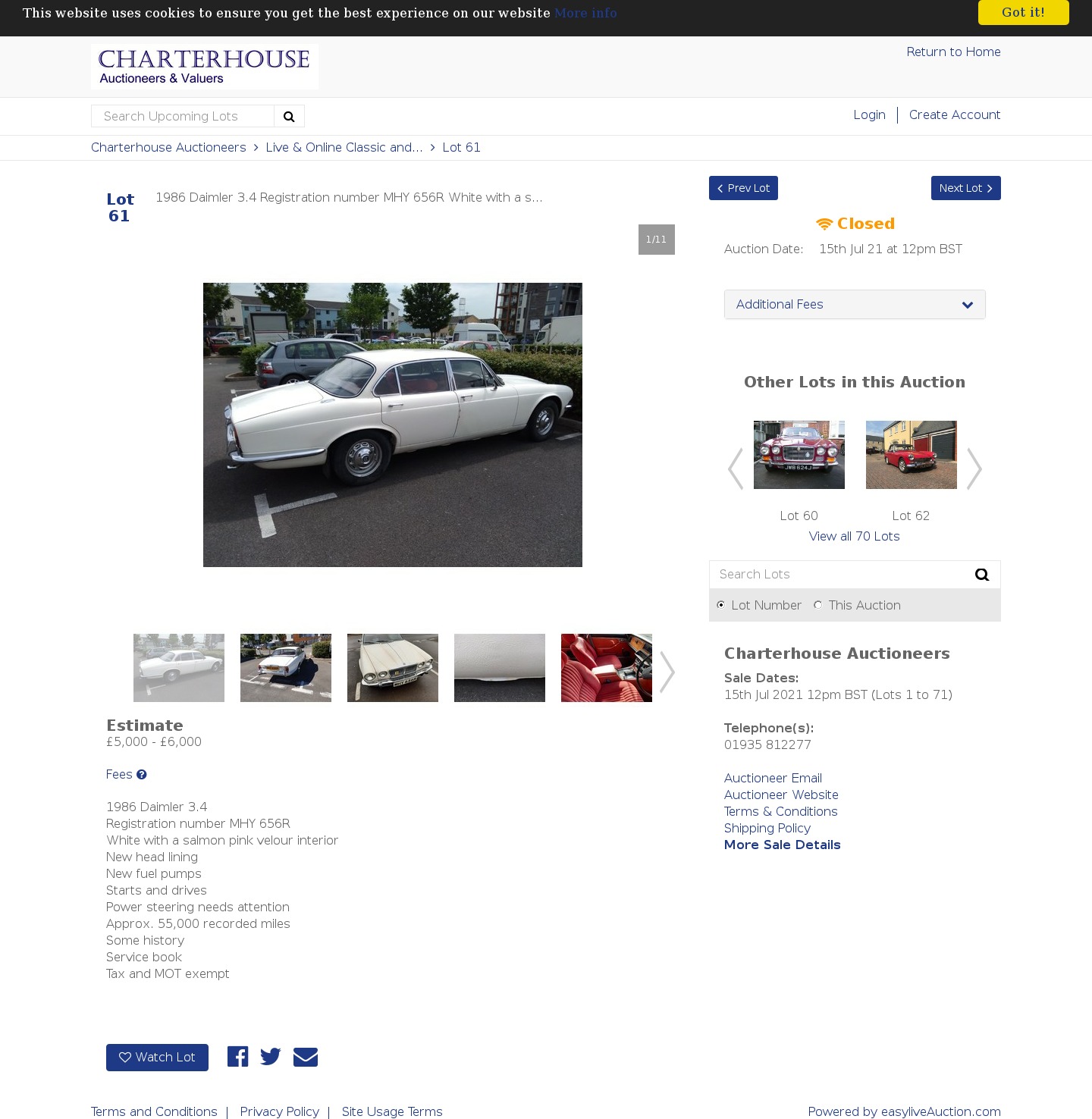This screenshot has width=1092, height=1119.
Task: Dismiss the cookie banner with Got it!
Action: point(1023,12)
